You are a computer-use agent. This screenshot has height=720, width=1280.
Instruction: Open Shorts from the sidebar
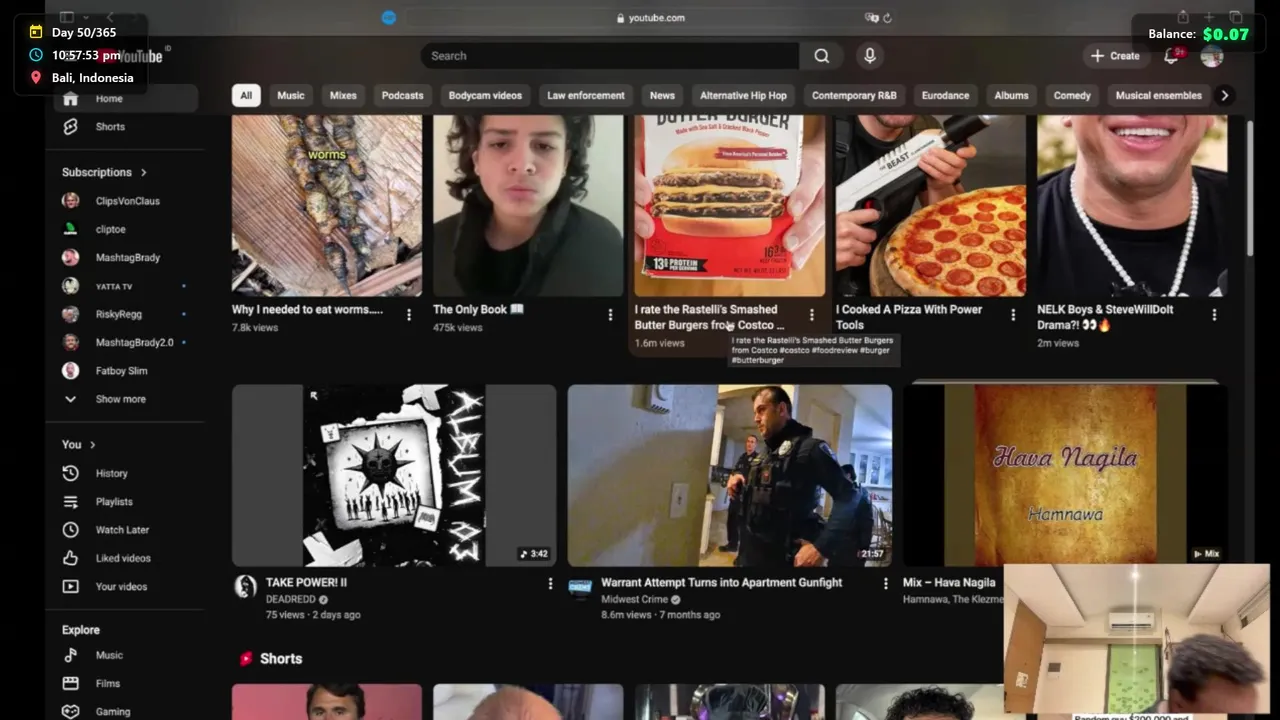click(125, 127)
